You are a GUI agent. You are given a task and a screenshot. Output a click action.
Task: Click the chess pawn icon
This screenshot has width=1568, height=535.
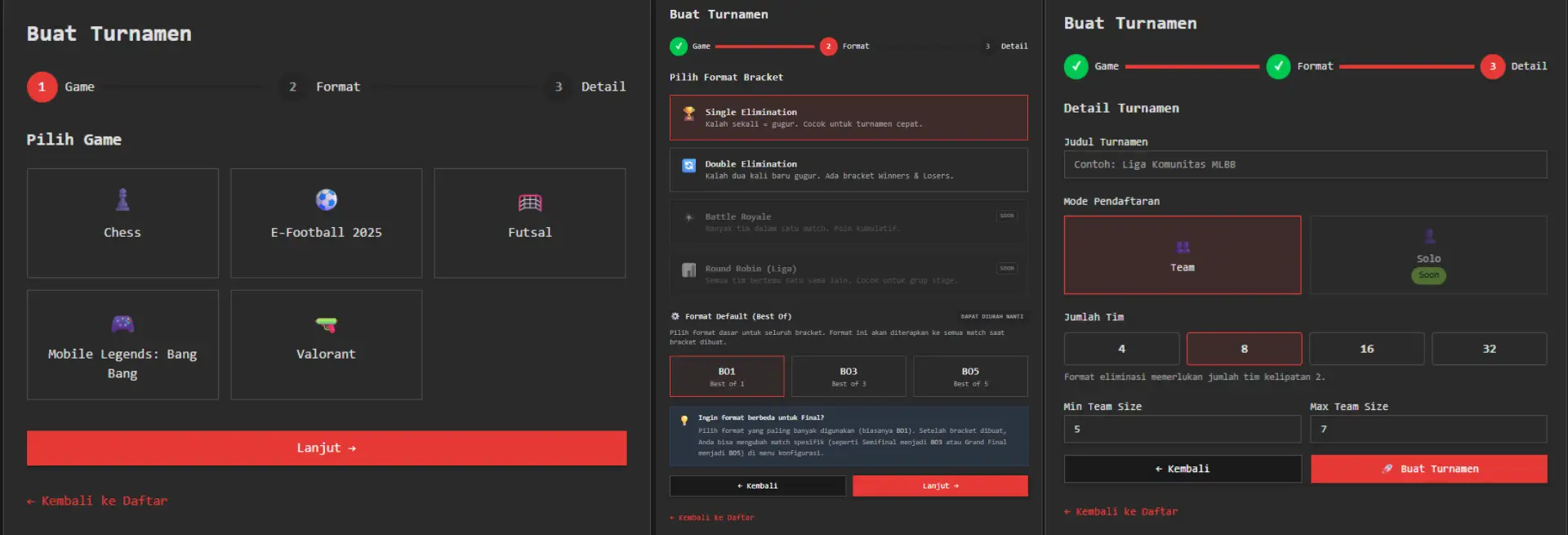[x=122, y=199]
